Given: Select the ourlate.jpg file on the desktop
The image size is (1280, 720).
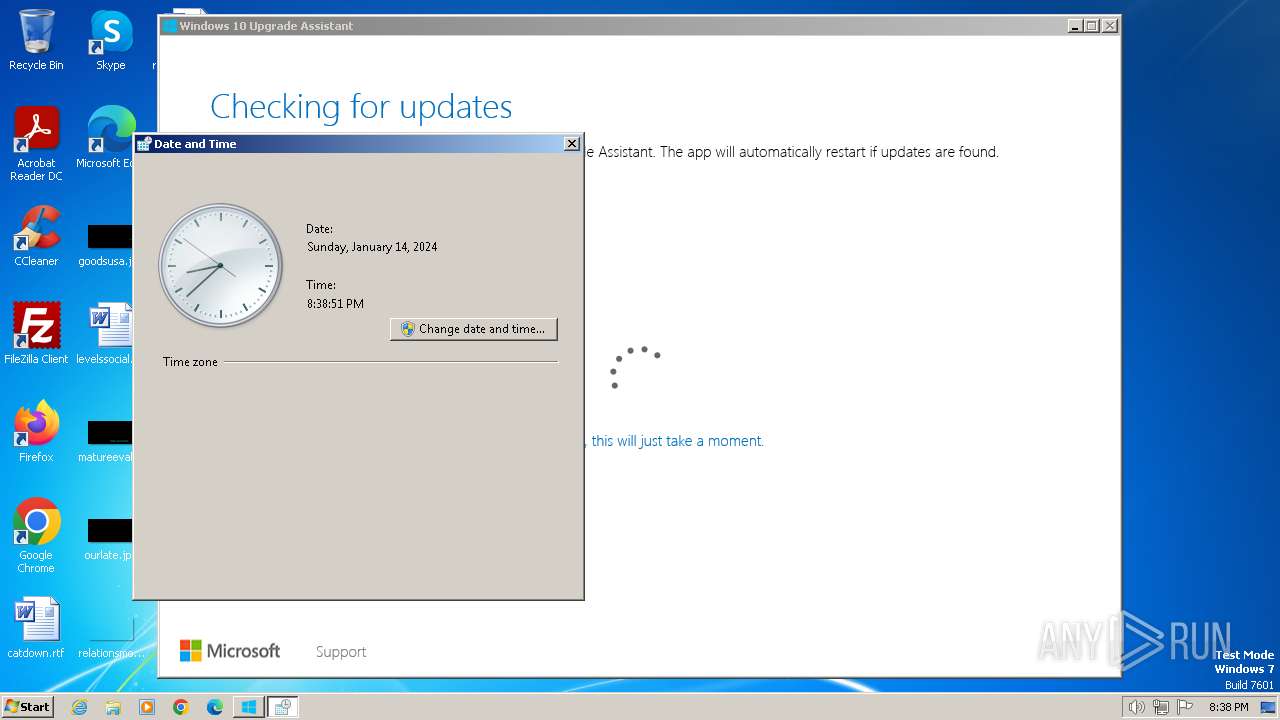Looking at the screenshot, I should click(x=108, y=540).
